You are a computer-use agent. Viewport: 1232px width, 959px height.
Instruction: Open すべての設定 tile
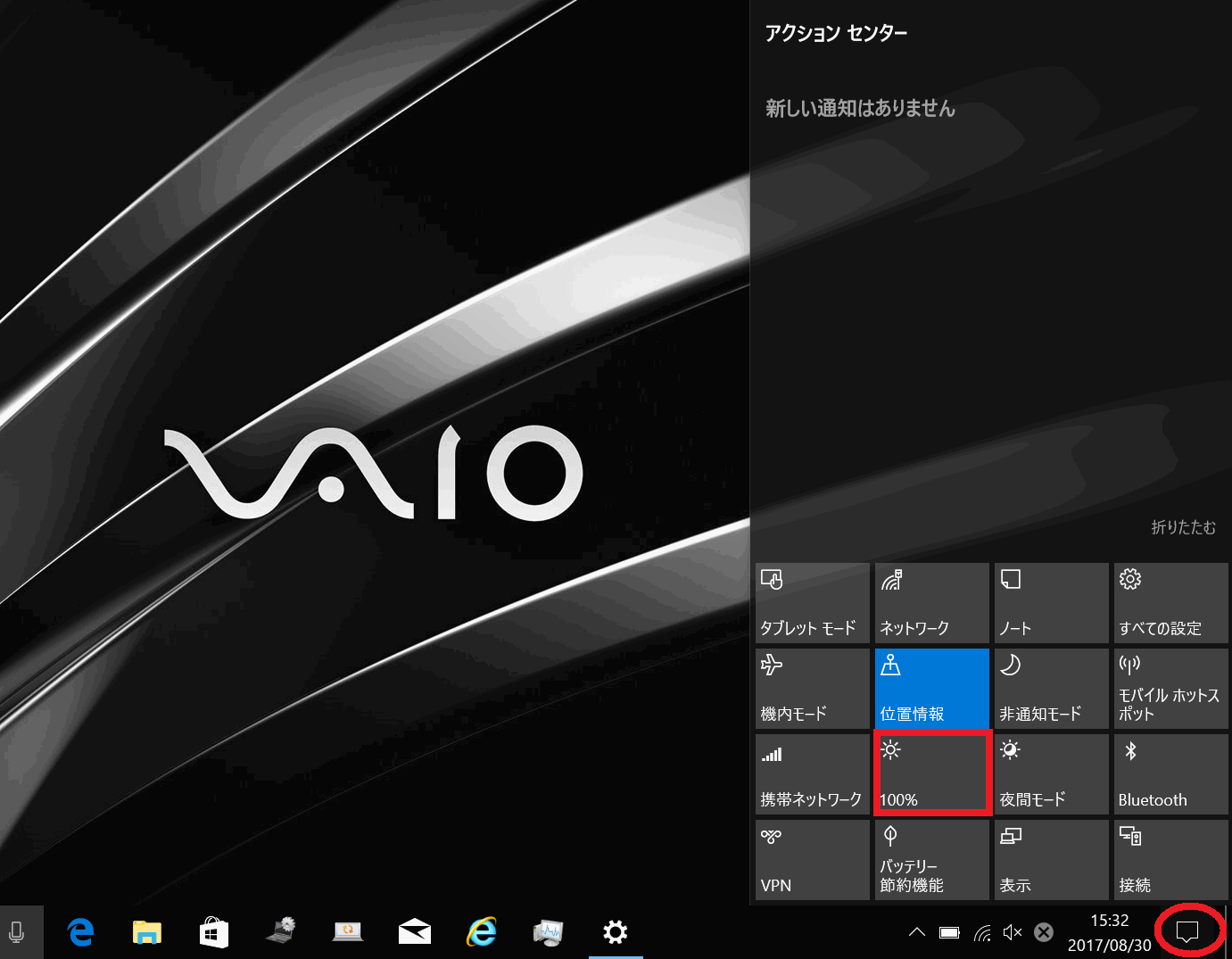coord(1171,603)
